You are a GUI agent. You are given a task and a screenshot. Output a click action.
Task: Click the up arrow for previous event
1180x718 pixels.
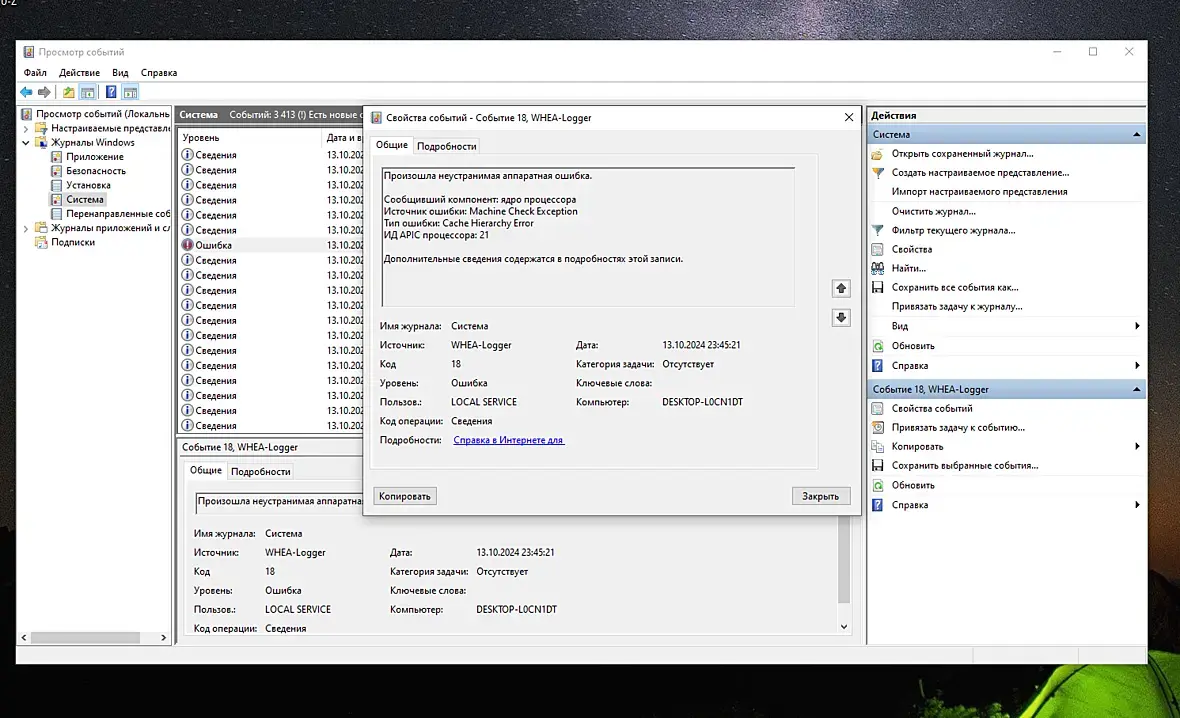coord(841,288)
